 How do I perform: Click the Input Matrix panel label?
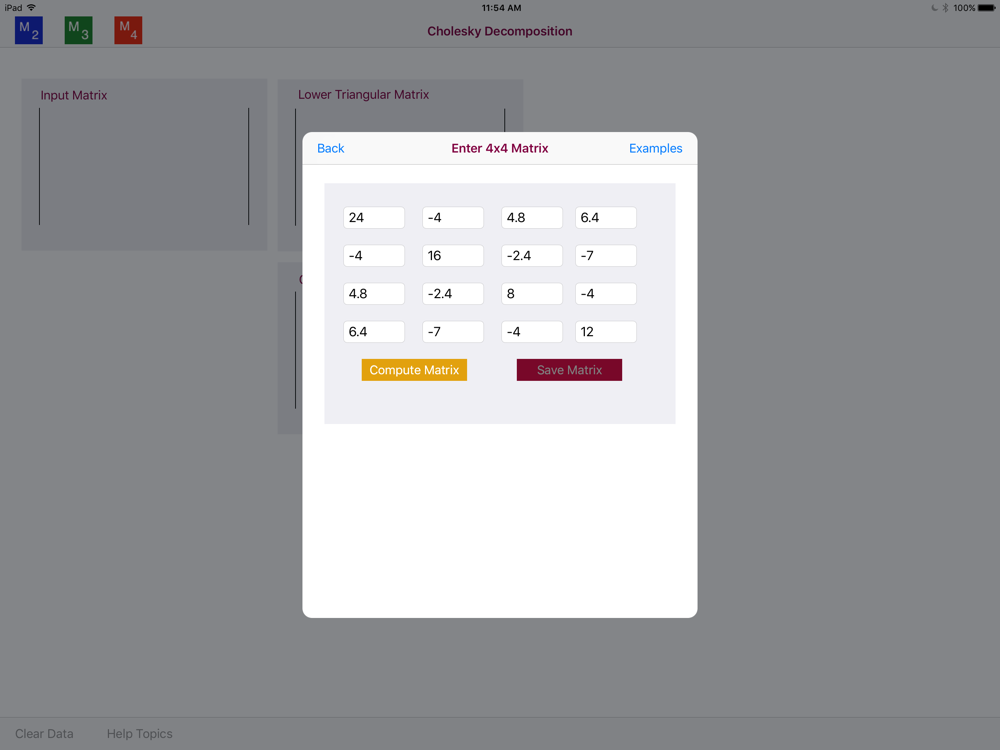tap(74, 95)
